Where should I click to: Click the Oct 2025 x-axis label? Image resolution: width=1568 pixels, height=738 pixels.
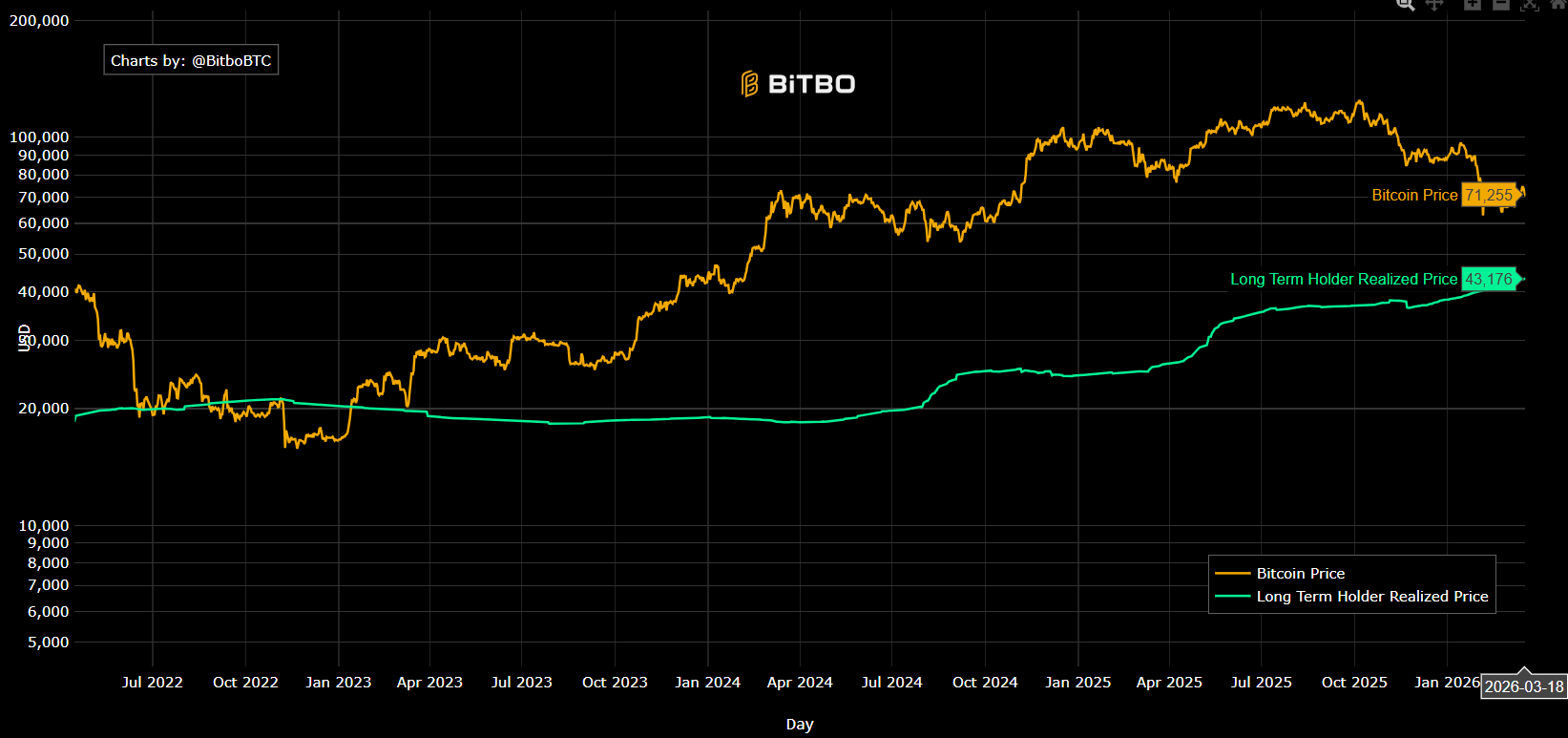pos(1354,682)
